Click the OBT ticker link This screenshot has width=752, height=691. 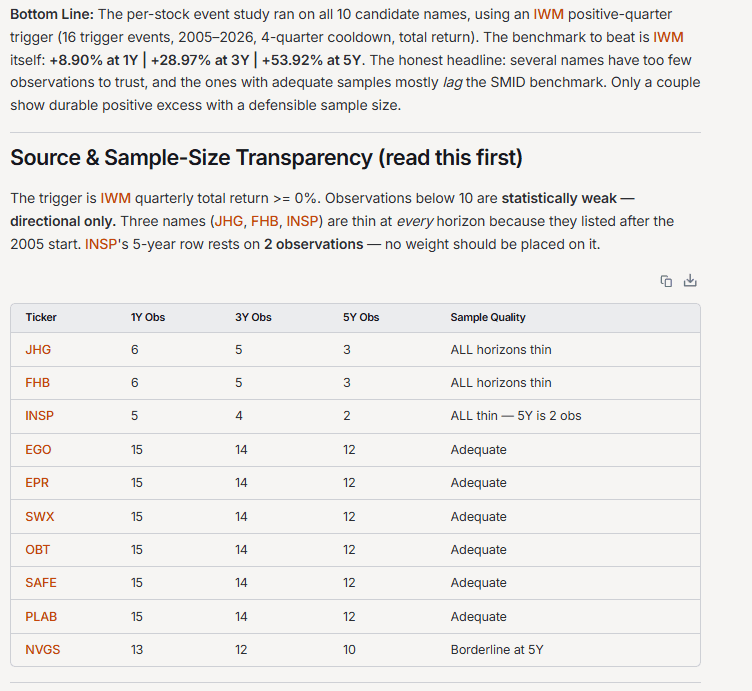tap(37, 550)
